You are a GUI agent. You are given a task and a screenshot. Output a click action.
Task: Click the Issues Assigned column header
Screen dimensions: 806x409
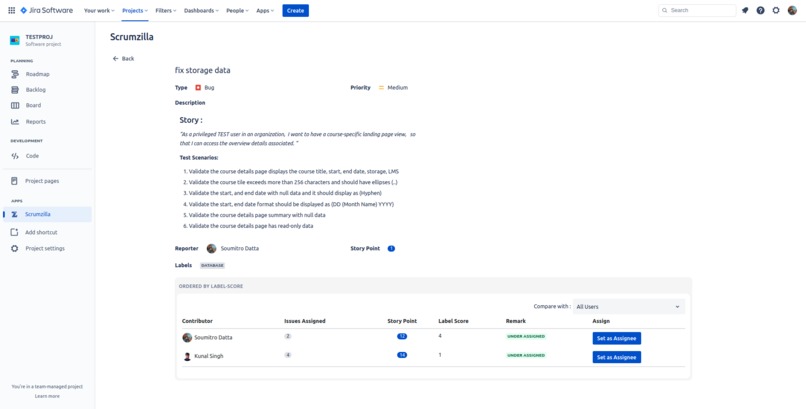305,321
